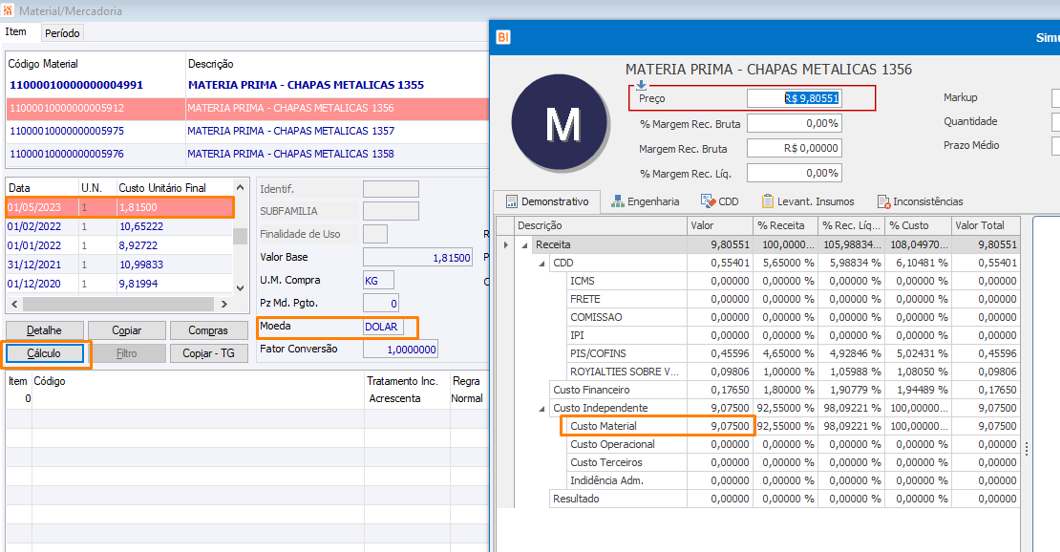Select material row CHAPAS METALICAS 1356
Screen dimensions: 1060x552
coord(247,108)
